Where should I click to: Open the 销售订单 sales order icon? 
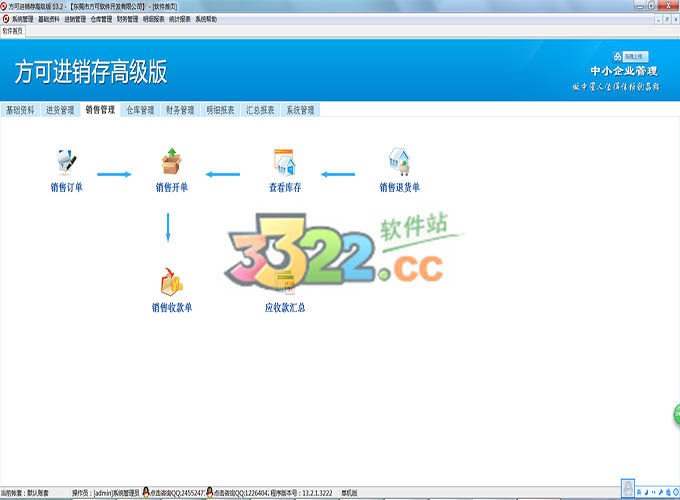(x=66, y=161)
